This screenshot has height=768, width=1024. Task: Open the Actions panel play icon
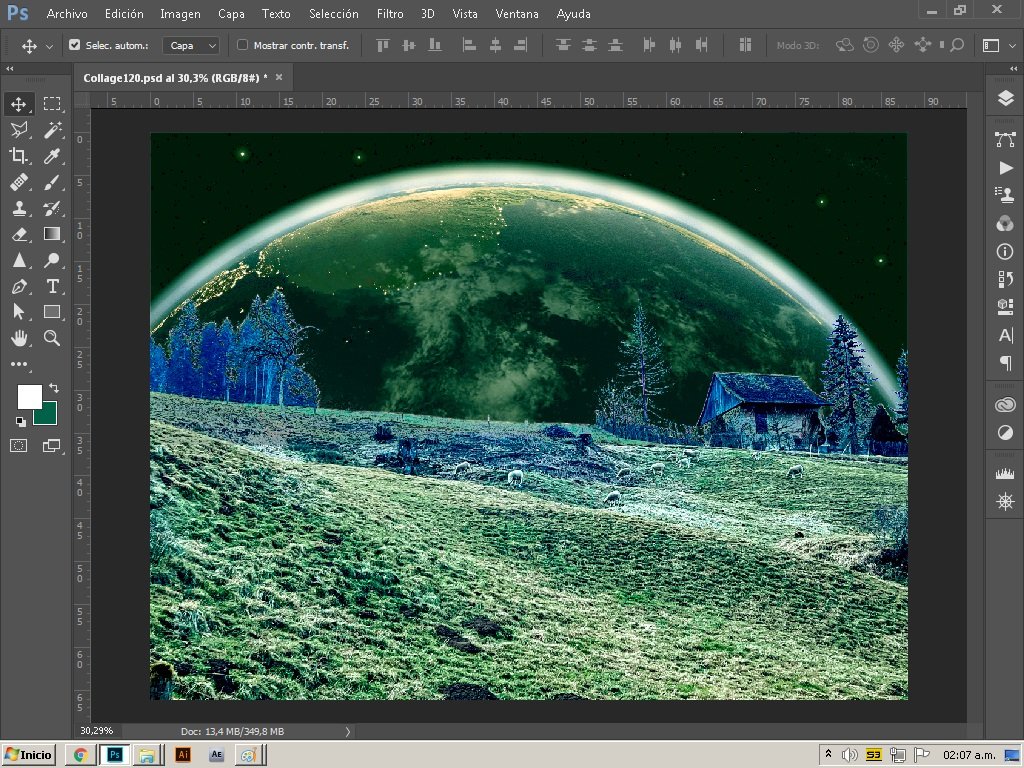pyautogui.click(x=1005, y=168)
